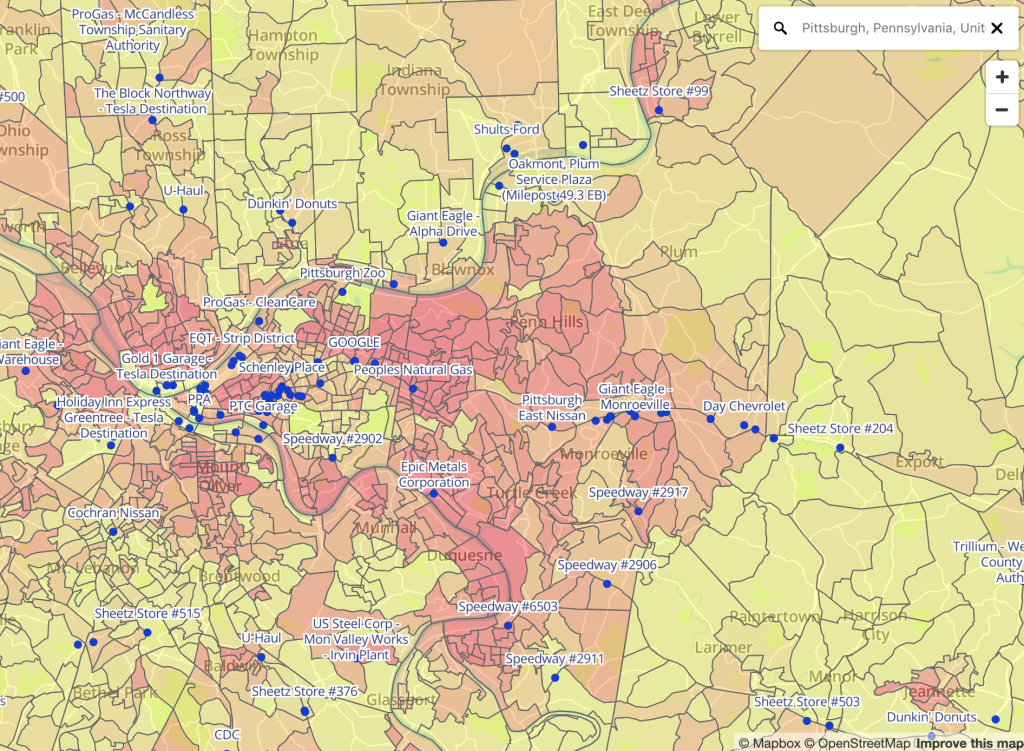Screen dimensions: 1024x751
Task: Select the Speedway #6503 marker
Action: click(x=508, y=625)
